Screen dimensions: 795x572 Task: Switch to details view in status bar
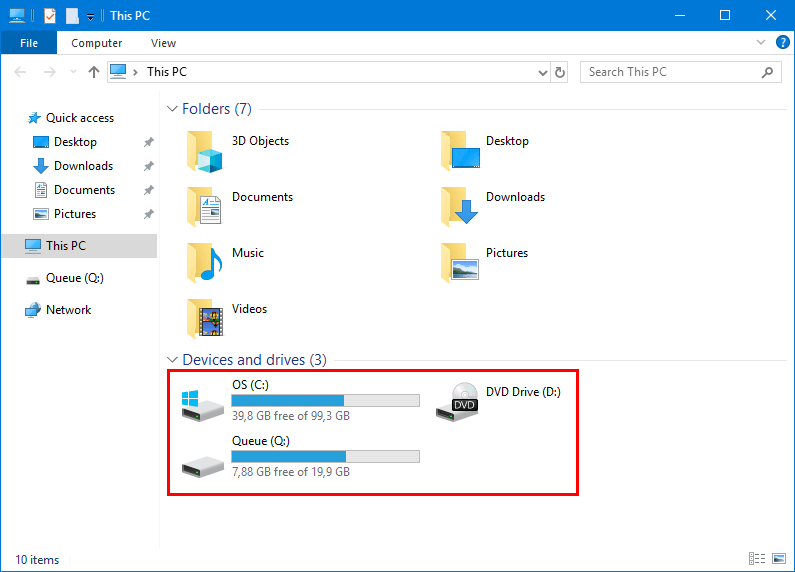coord(756,560)
